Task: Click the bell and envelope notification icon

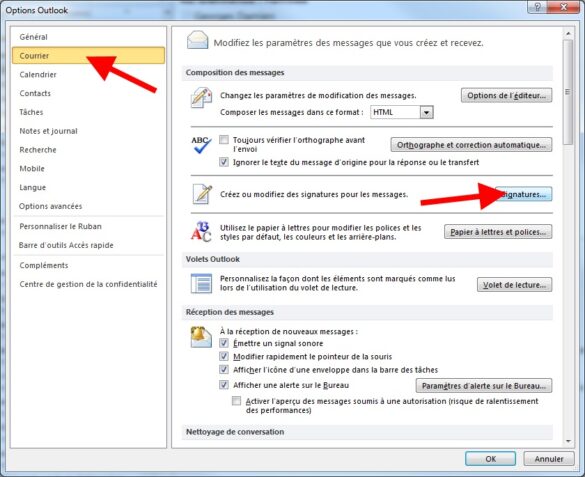Action: (x=201, y=336)
